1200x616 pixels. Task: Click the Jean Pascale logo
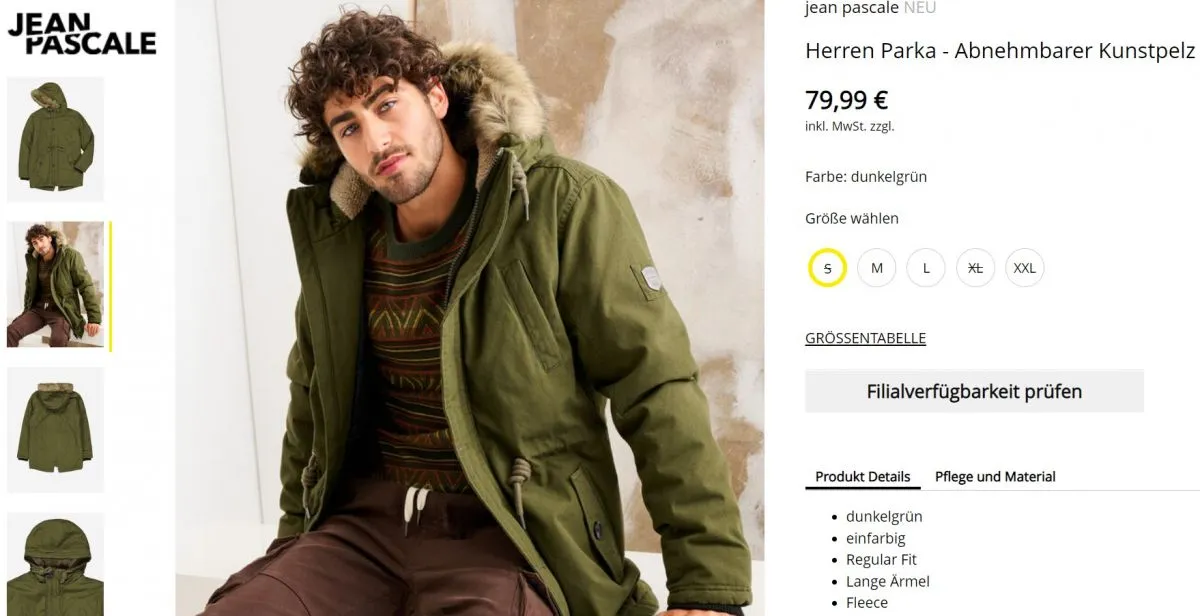click(82, 32)
